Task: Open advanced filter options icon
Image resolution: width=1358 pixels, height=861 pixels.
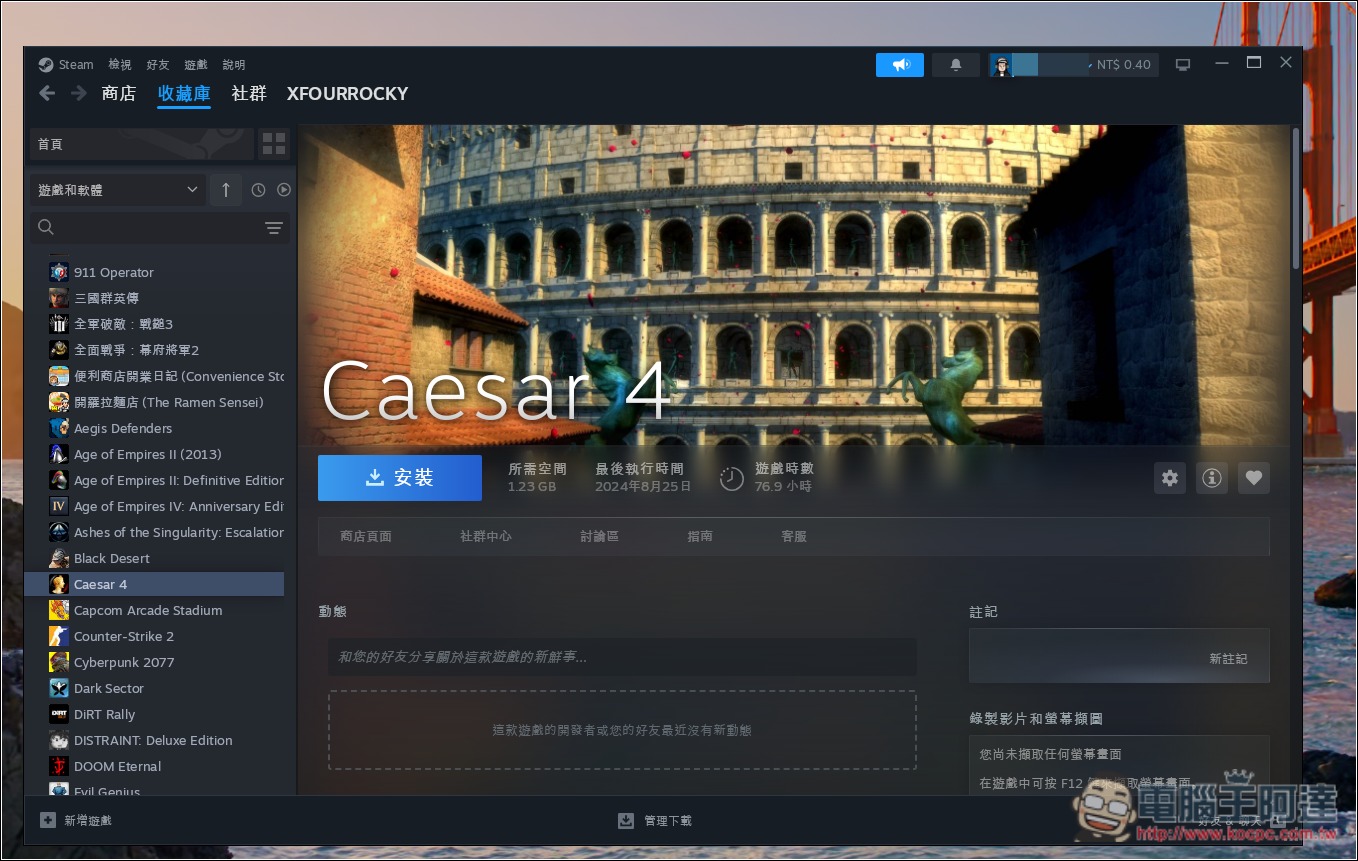Action: 274,228
